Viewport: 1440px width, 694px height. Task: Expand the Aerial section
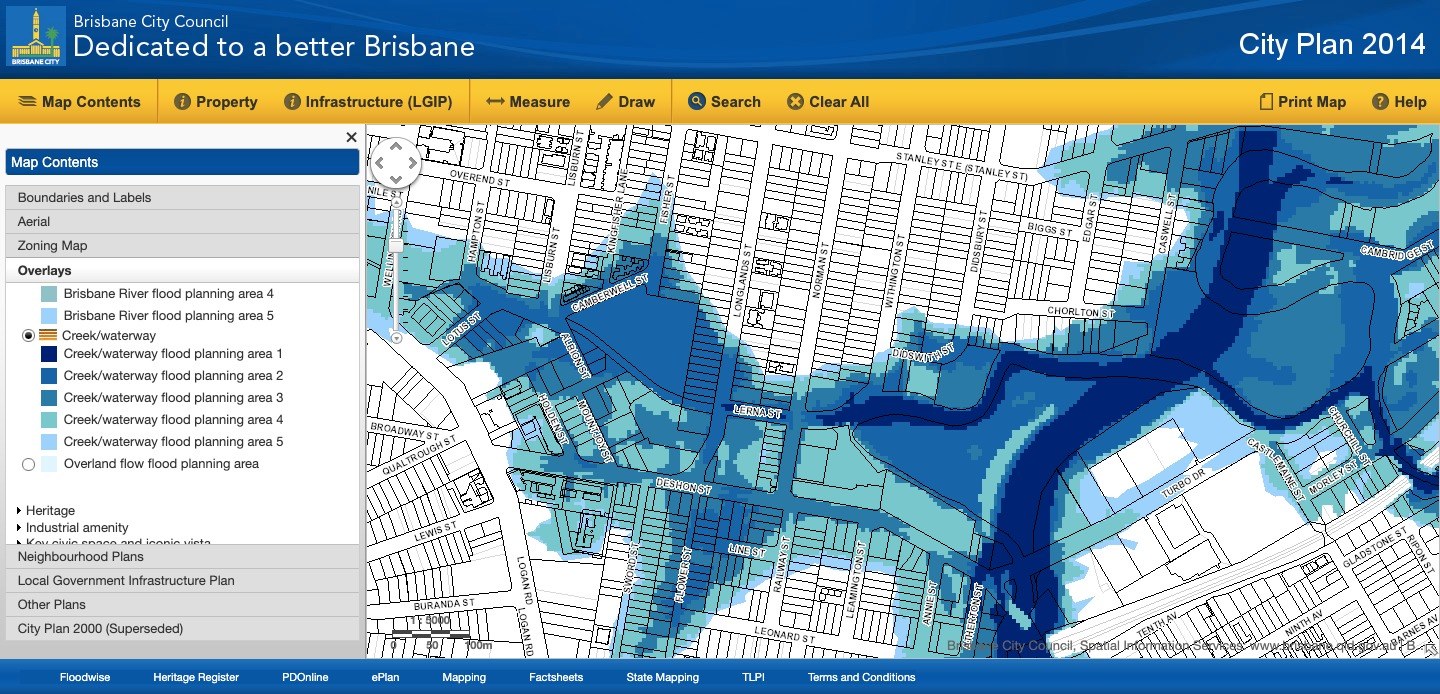click(x=182, y=222)
